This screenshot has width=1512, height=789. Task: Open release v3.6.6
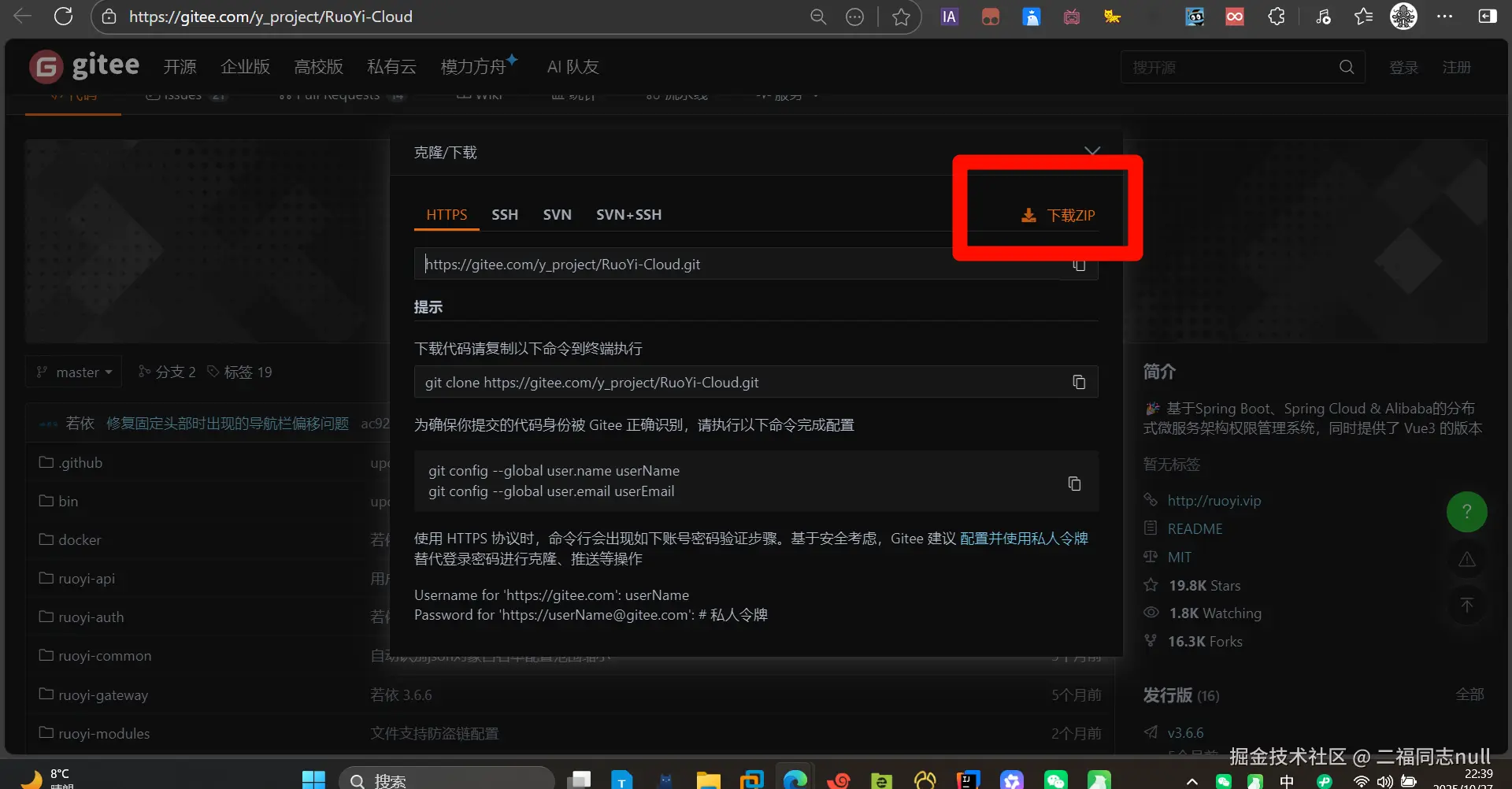(1185, 732)
